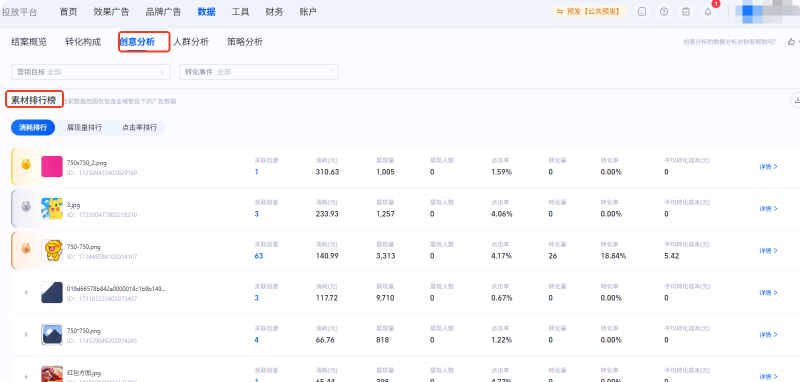The width and height of the screenshot is (800, 382).
Task: Open 品牌广告 in top navigation
Action: pyautogui.click(x=163, y=12)
